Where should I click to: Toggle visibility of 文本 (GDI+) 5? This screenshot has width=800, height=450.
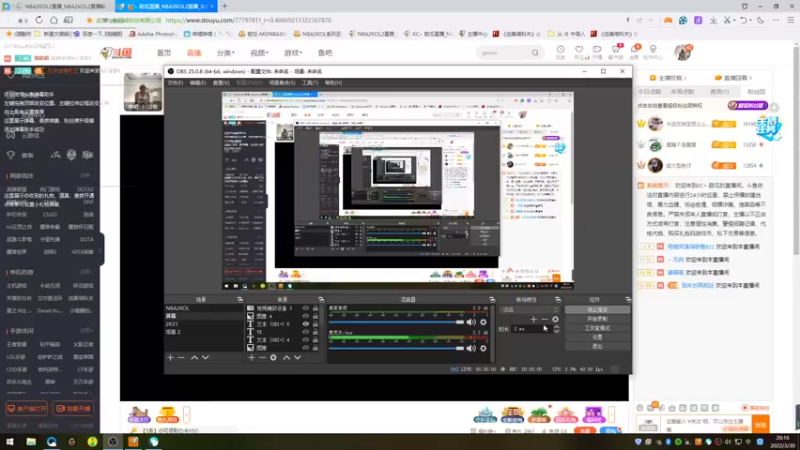pyautogui.click(x=306, y=324)
